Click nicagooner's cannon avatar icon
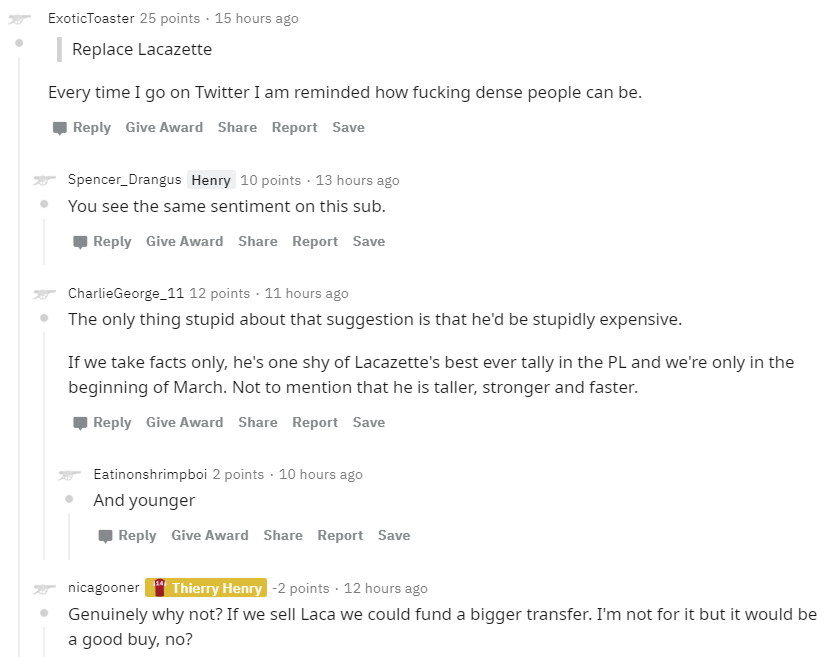Screen dimensions: 840x657 [x=44, y=589]
